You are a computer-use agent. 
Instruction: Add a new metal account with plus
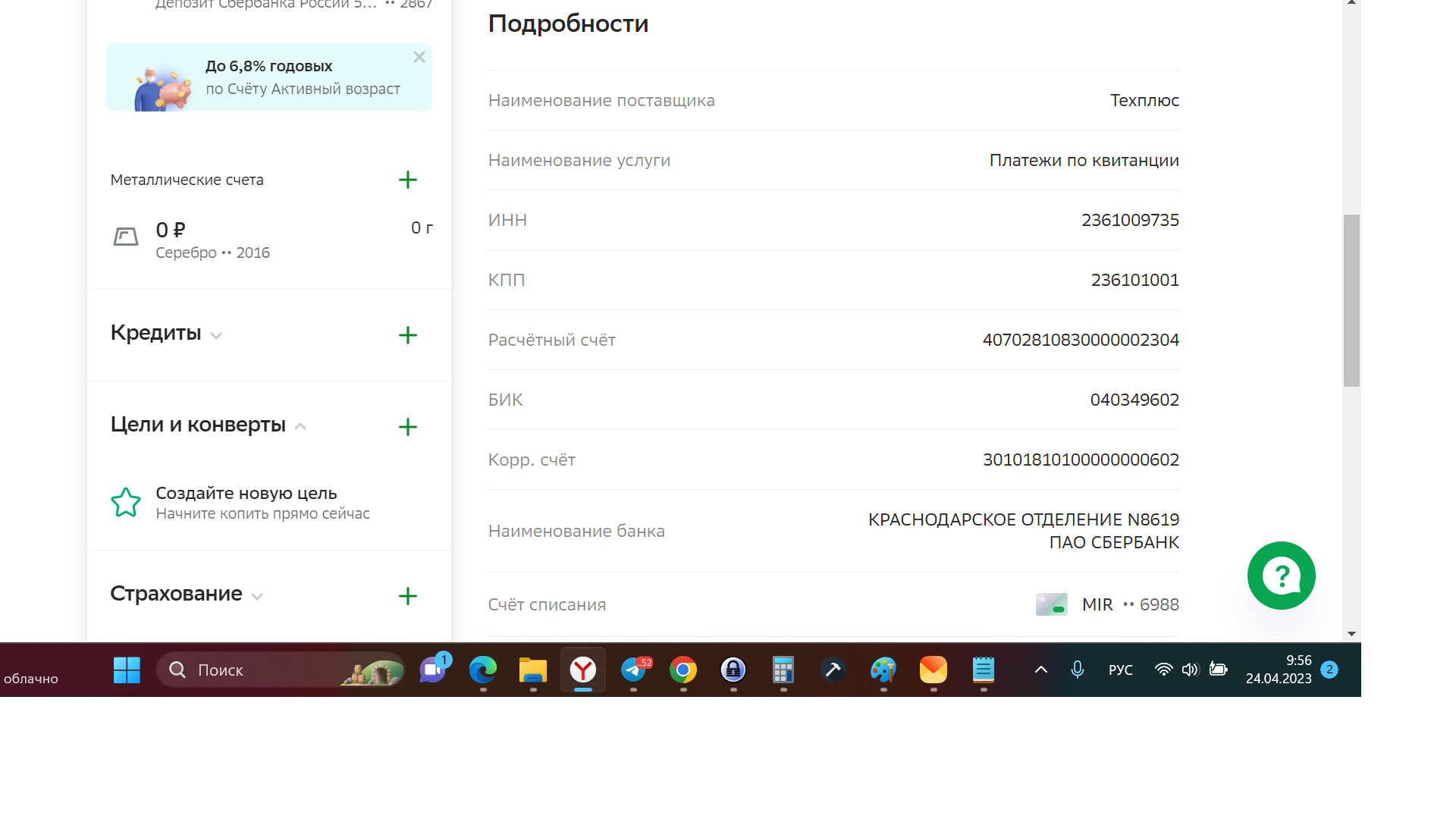click(x=408, y=180)
